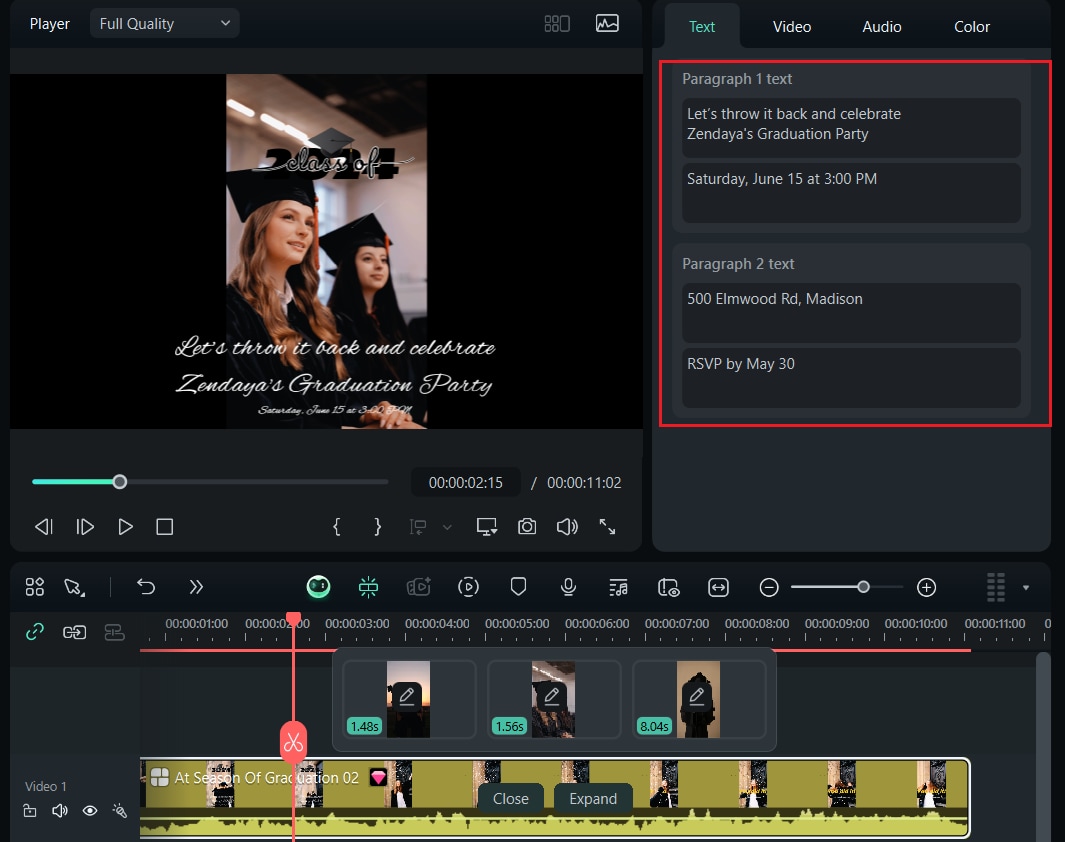This screenshot has height=842, width=1065.
Task: Edit the 'Saturday, June 15' text field
Action: 851,192
